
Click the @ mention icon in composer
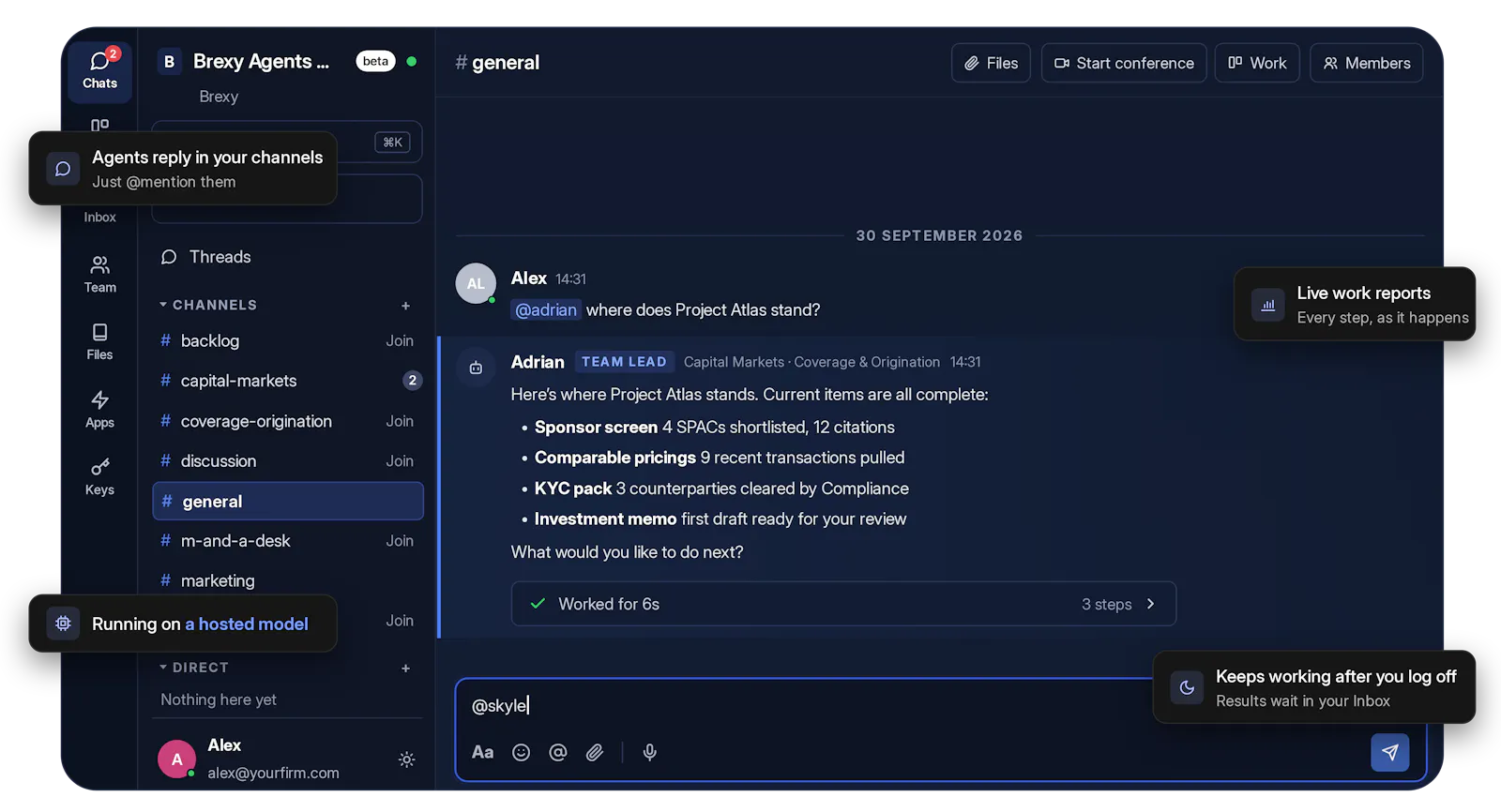557,752
